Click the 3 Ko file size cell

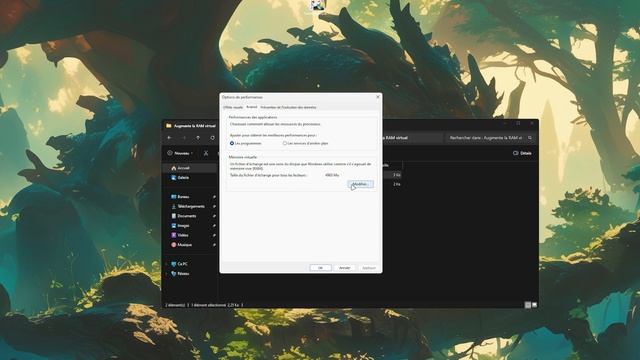point(396,175)
